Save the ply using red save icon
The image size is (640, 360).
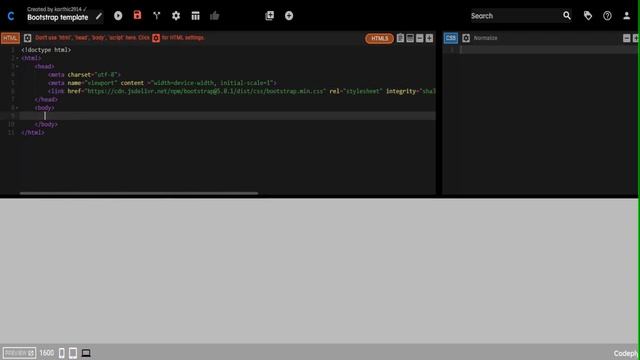click(x=137, y=15)
